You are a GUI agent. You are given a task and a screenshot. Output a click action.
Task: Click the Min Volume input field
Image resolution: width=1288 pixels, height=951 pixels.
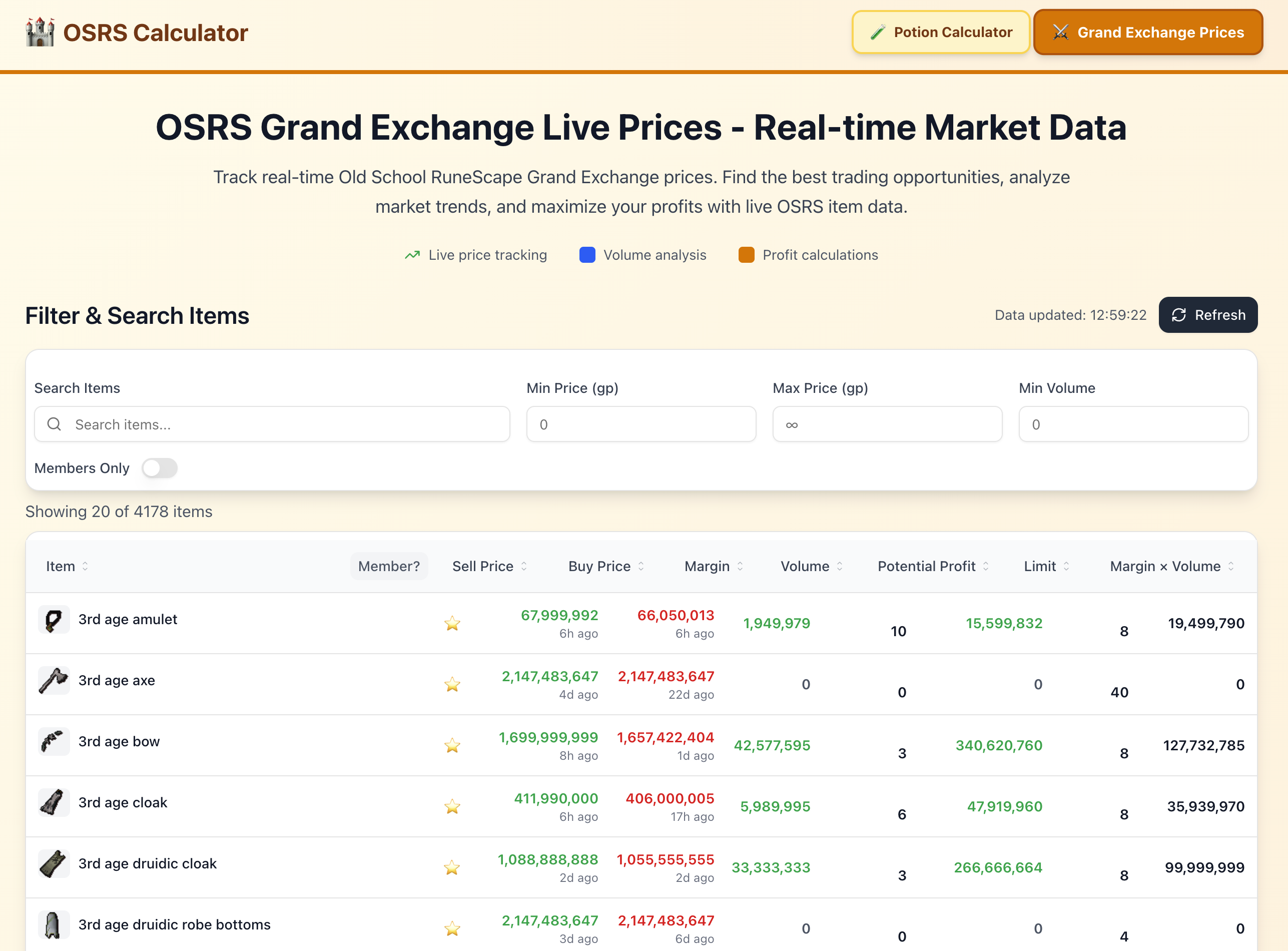pyautogui.click(x=1134, y=424)
